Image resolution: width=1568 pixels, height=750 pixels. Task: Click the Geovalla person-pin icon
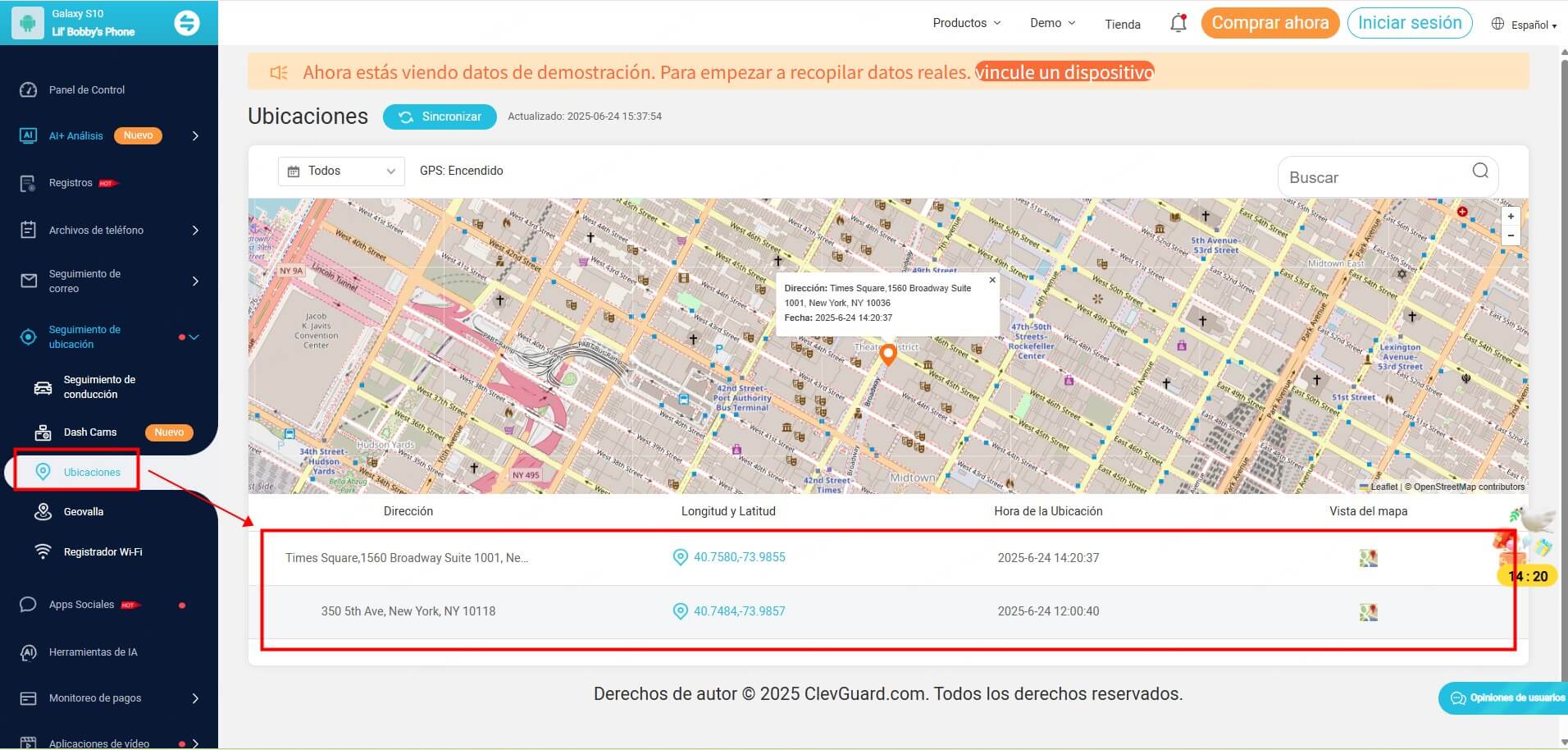[x=43, y=511]
